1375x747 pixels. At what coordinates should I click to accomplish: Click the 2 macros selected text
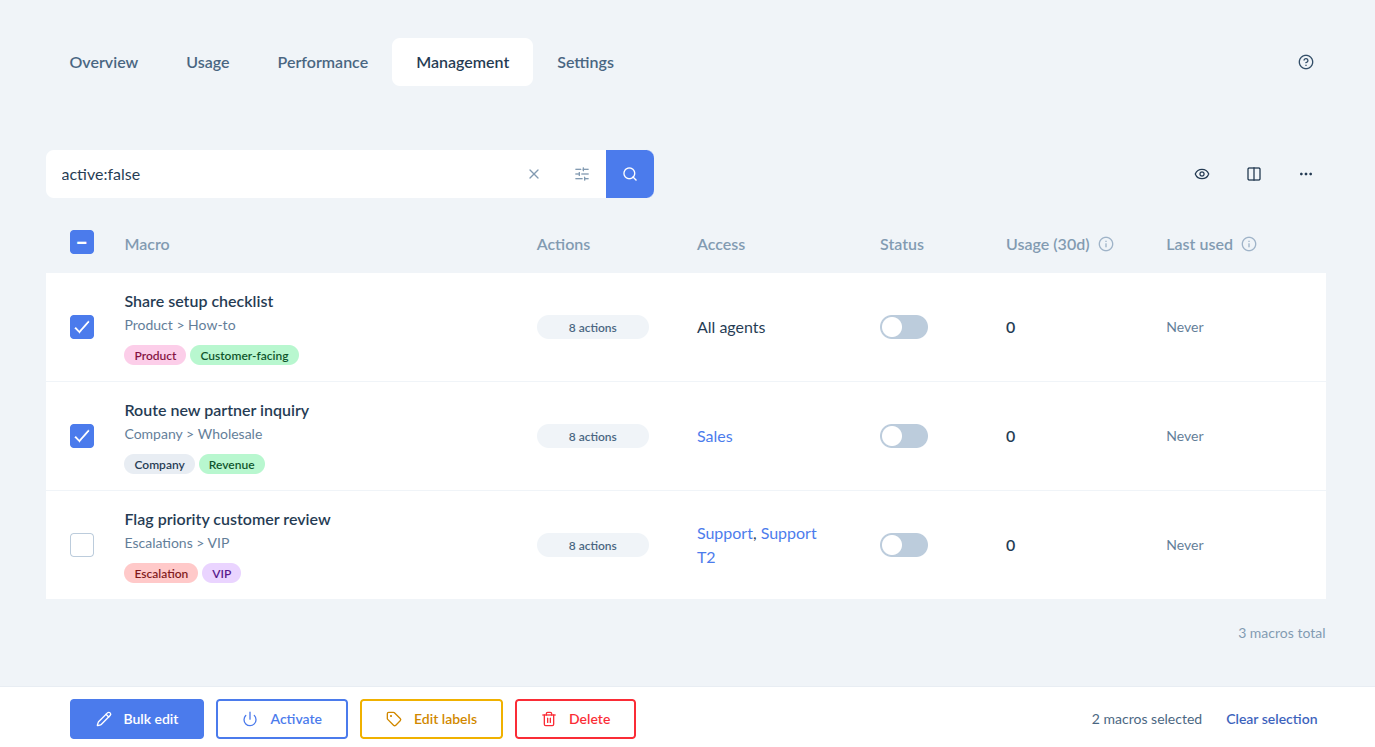click(1147, 719)
